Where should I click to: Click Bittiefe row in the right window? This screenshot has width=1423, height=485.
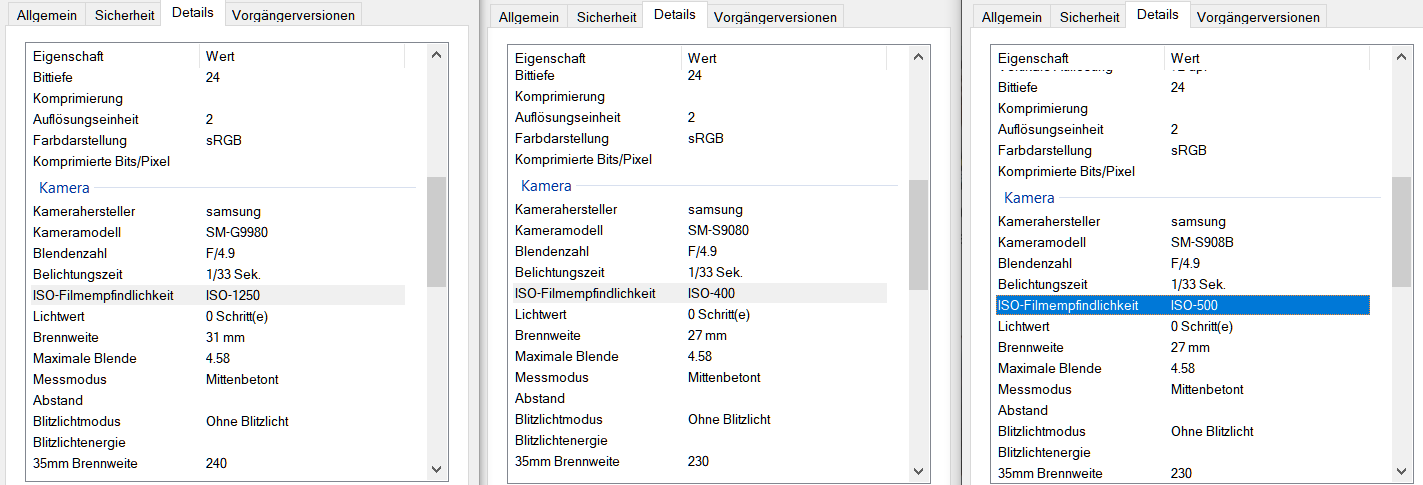1183,87
